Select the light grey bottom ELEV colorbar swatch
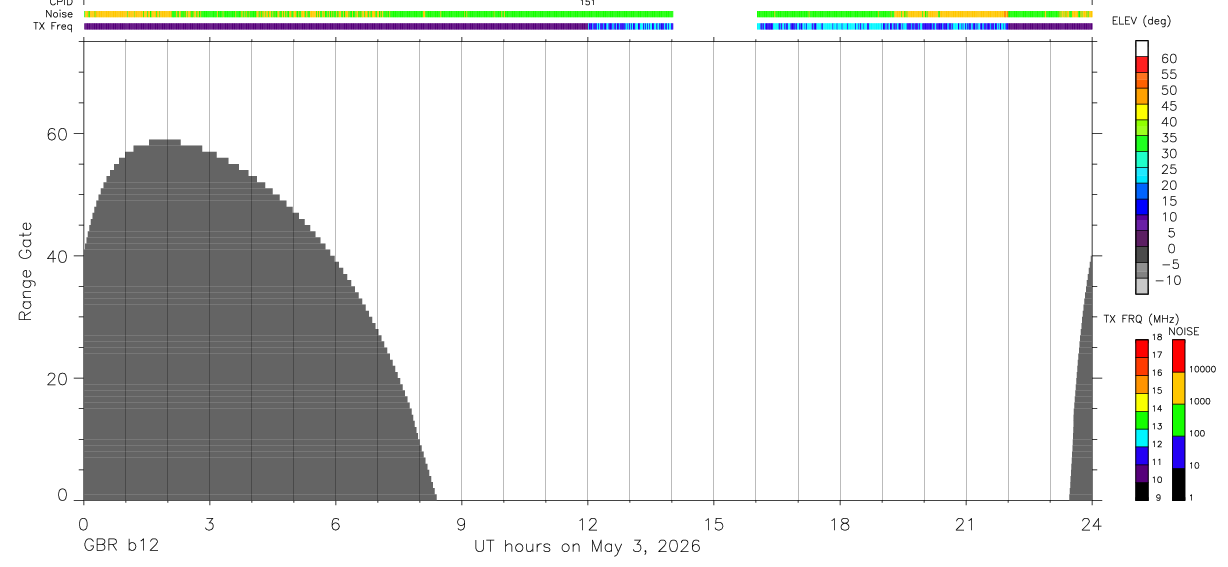Screen dimensions: 1228x567 [1142, 287]
